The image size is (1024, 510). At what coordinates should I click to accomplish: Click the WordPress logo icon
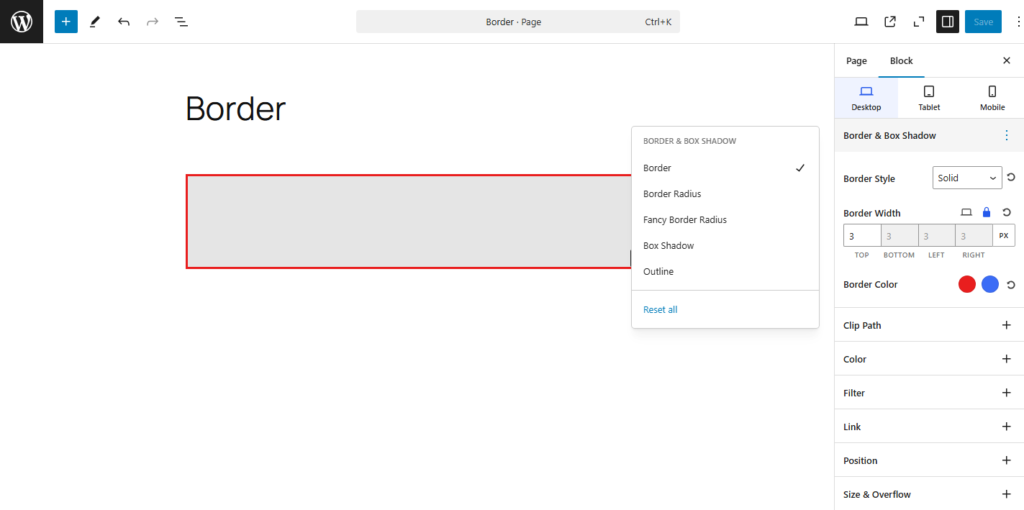point(22,22)
